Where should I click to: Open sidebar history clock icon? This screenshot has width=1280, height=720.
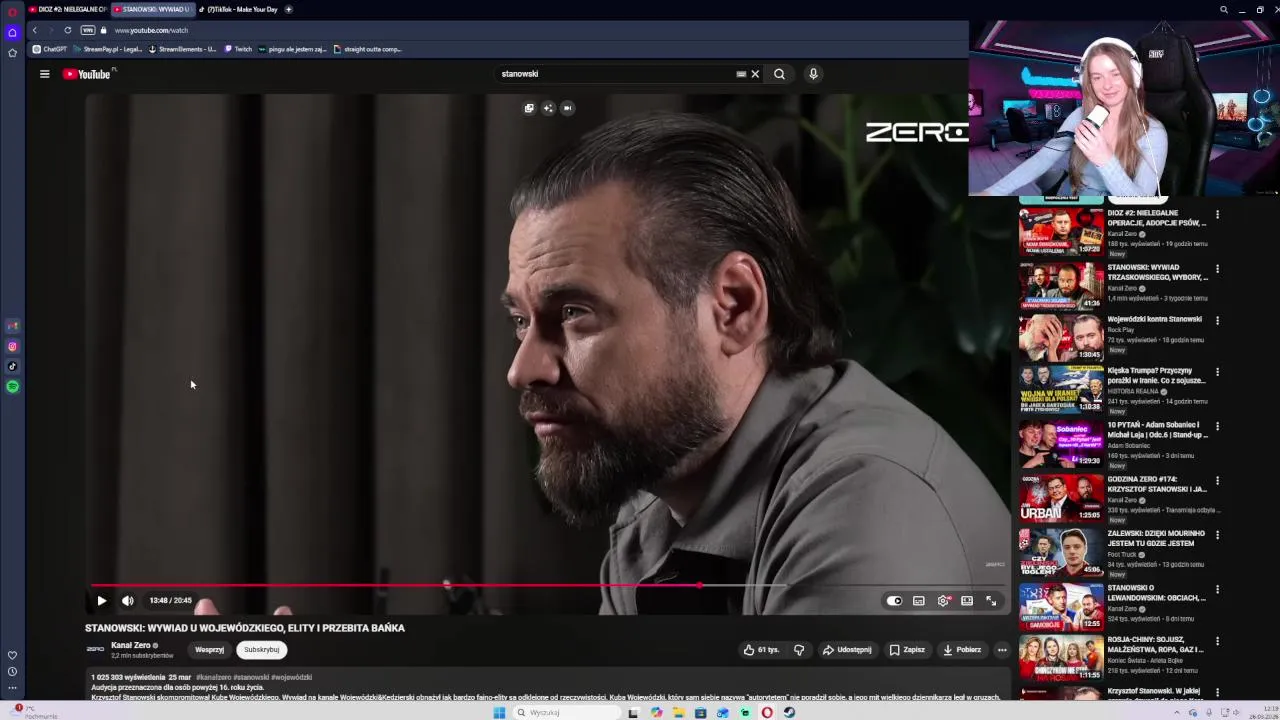point(12,672)
